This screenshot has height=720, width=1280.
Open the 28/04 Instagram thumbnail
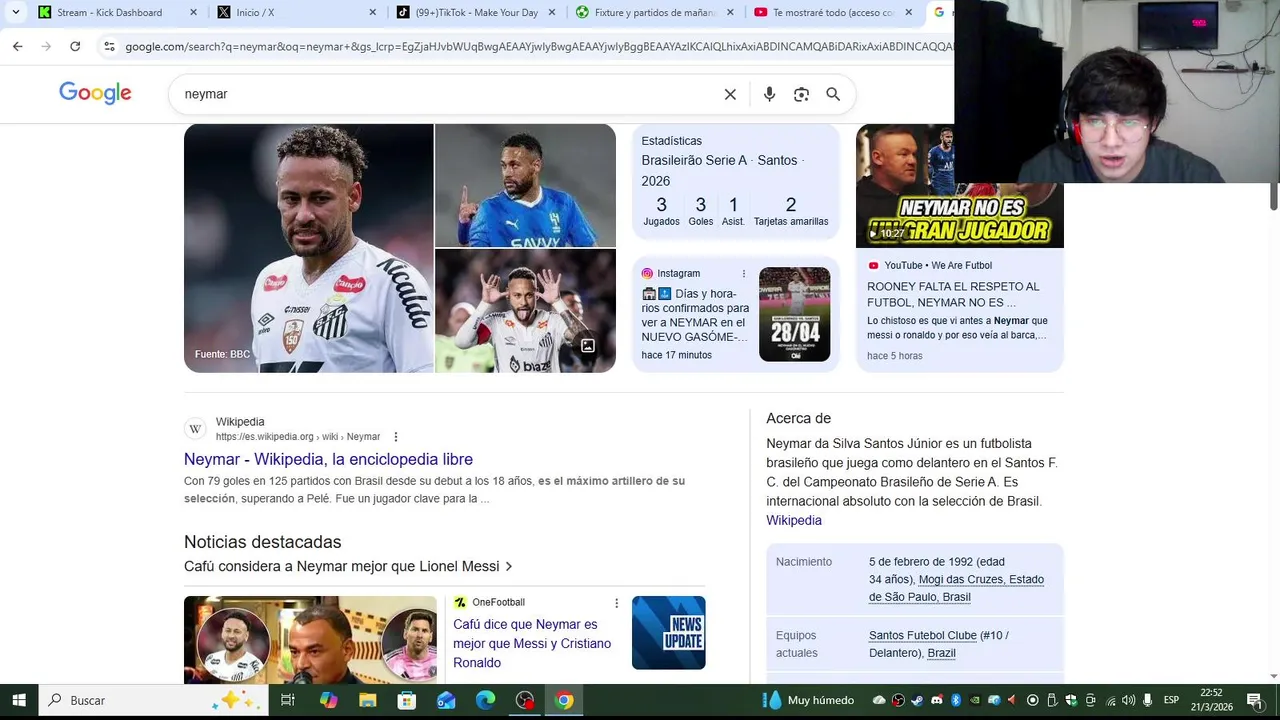coord(794,314)
